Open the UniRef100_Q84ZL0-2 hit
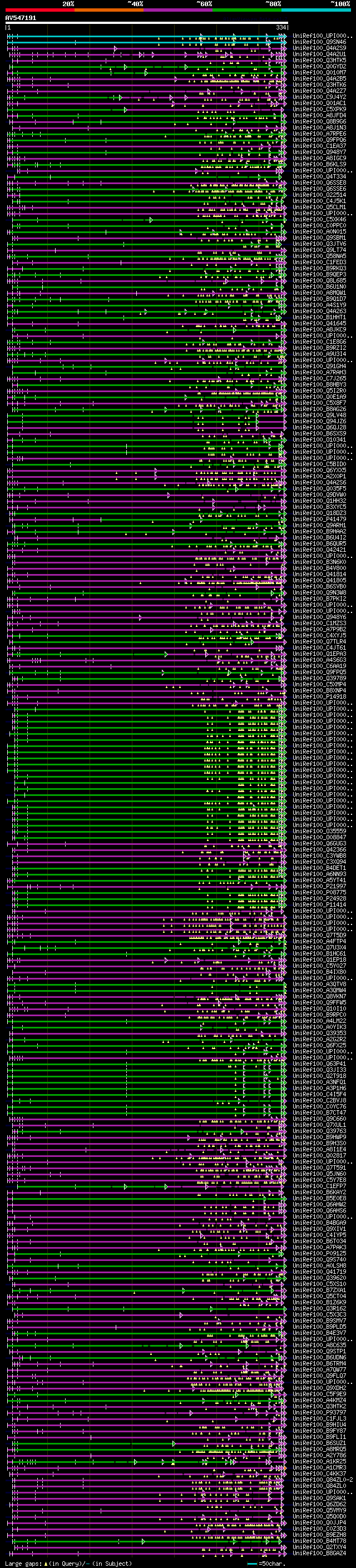The image size is (356, 1568). coord(323,1479)
